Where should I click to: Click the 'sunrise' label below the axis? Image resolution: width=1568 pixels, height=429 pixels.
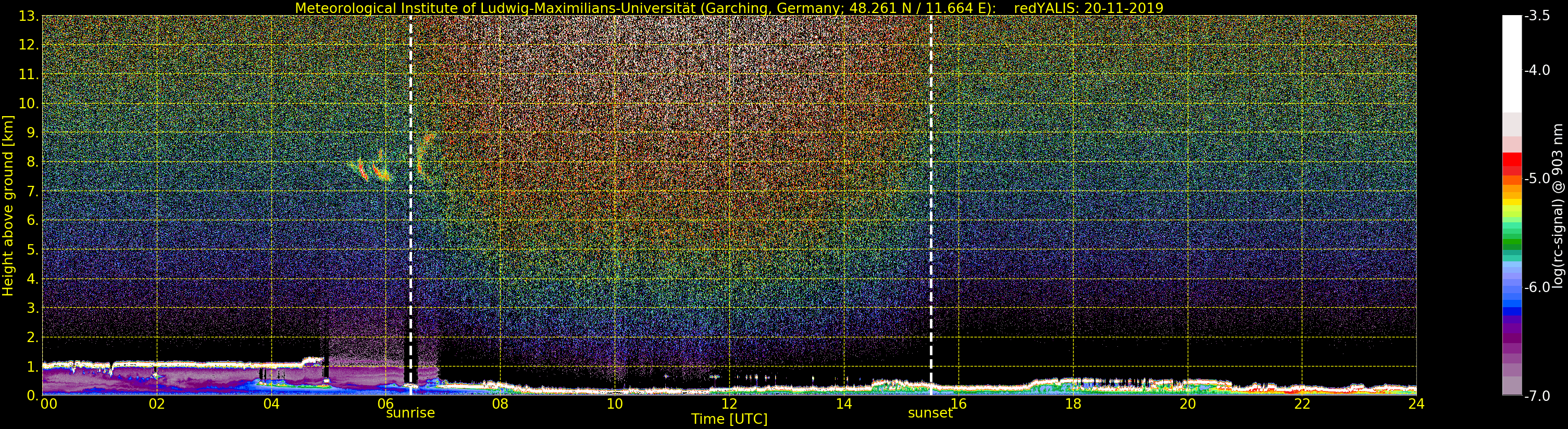pos(410,413)
